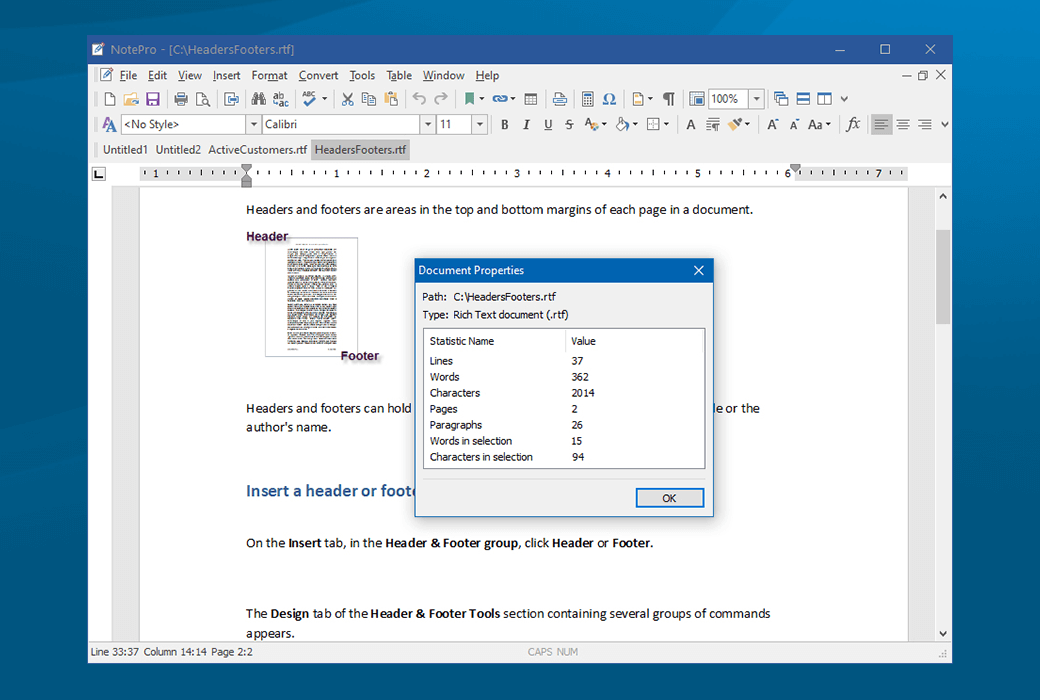
Task: Tile the windows vertically
Action: point(824,100)
